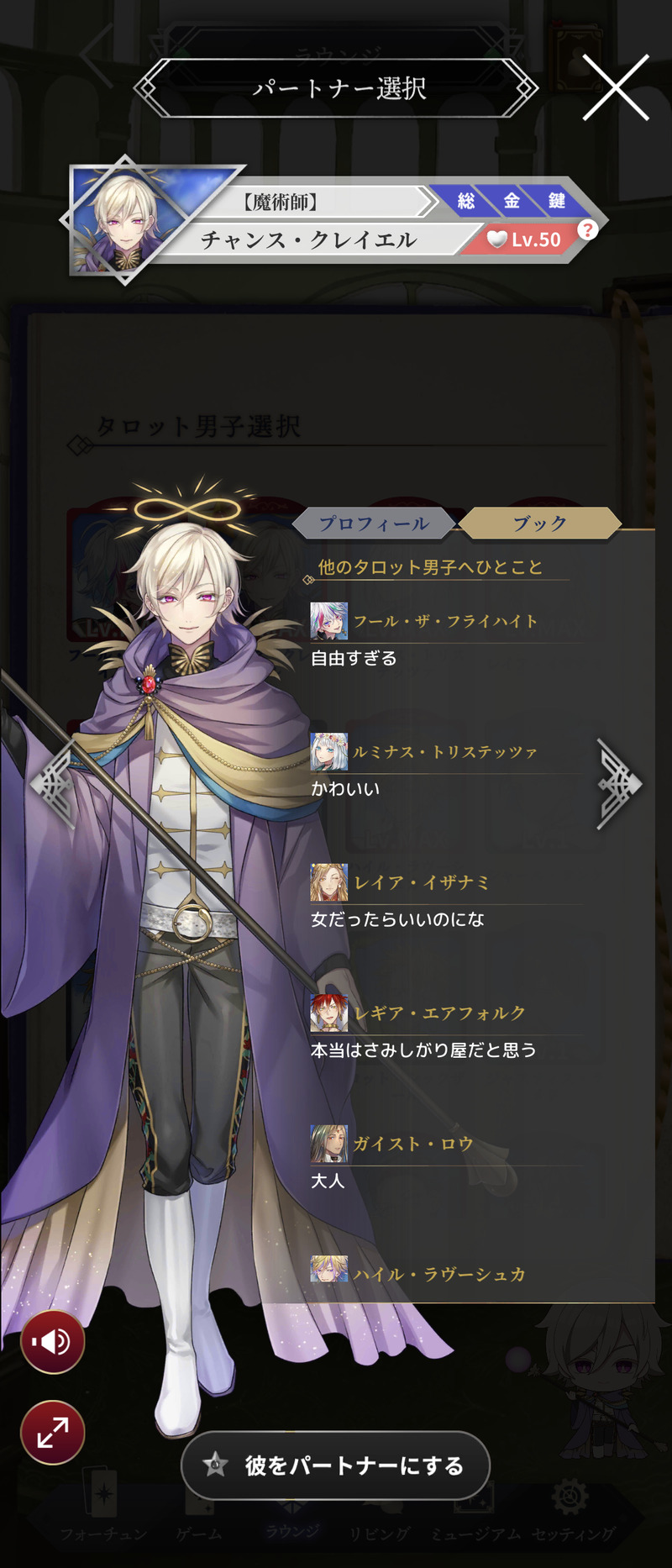This screenshot has height=1568, width=672.
Task: Open the Lv.50 help question mark
Action: (588, 229)
